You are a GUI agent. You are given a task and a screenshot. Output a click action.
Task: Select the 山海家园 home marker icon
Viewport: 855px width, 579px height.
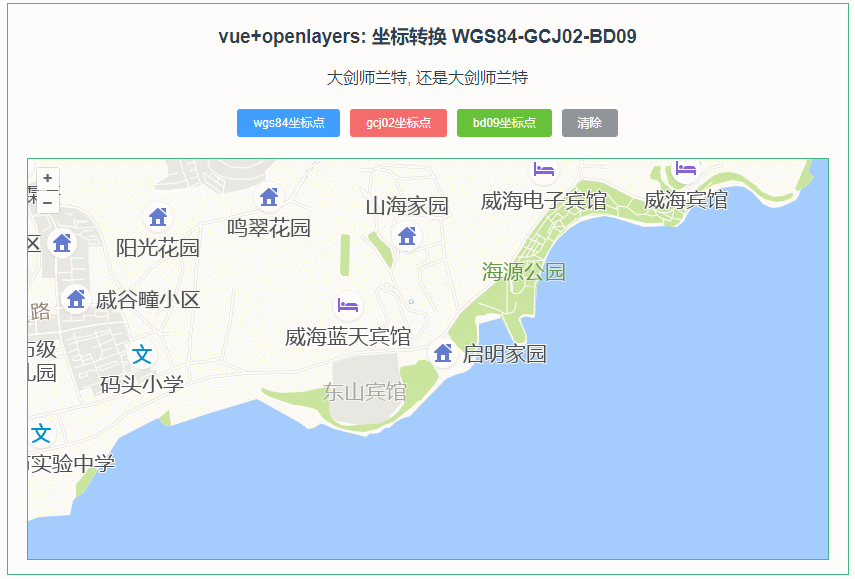click(406, 236)
